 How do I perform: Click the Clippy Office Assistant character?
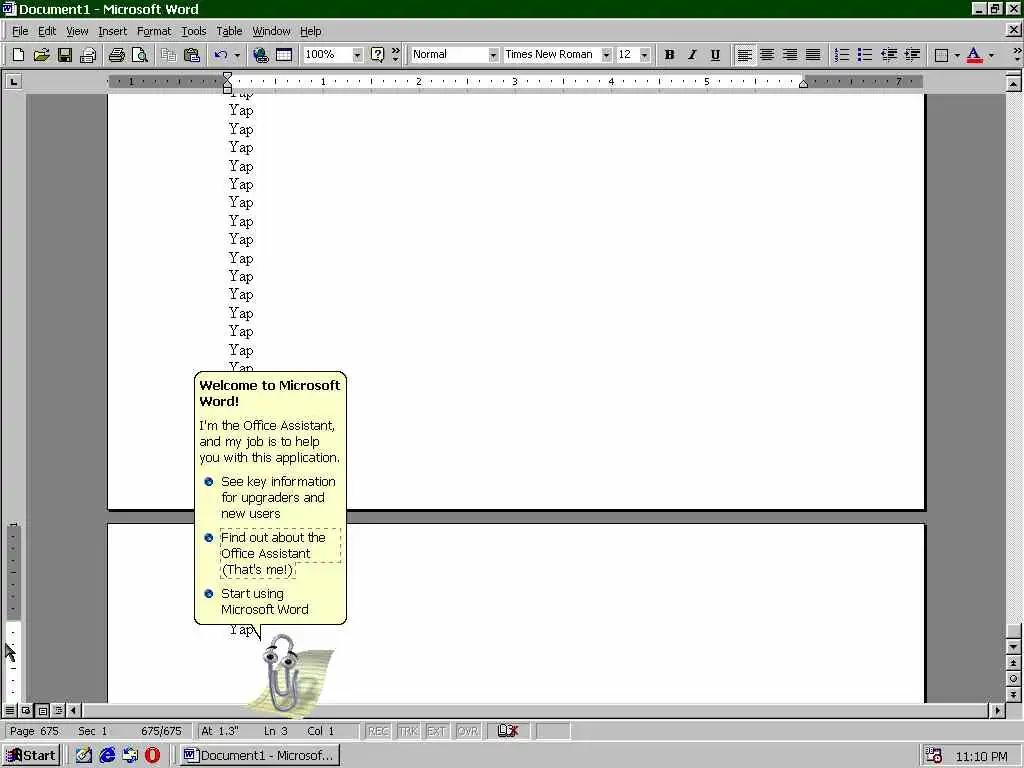click(282, 673)
